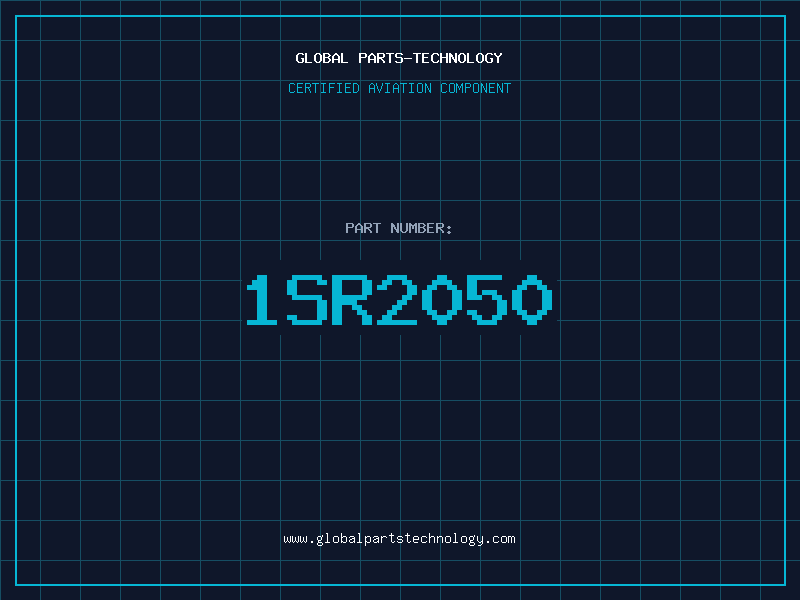Open the globalpartstechnology domain name link
The height and width of the screenshot is (600, 800).
[399, 539]
